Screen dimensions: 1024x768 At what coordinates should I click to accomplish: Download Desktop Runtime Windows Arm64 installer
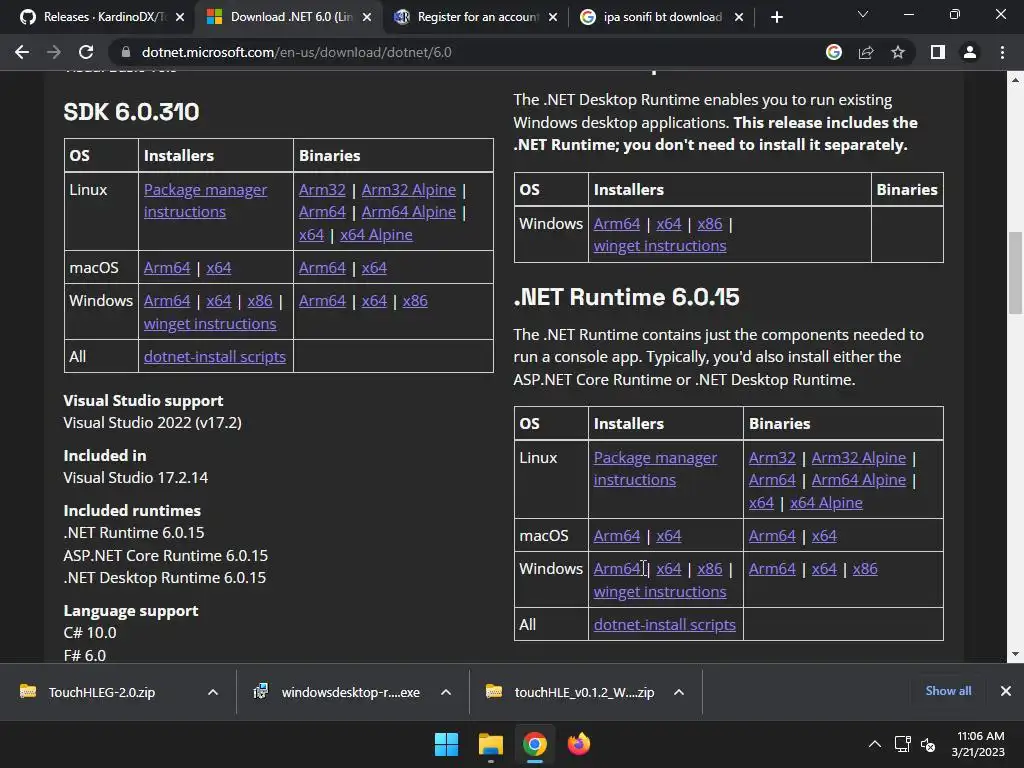[616, 223]
